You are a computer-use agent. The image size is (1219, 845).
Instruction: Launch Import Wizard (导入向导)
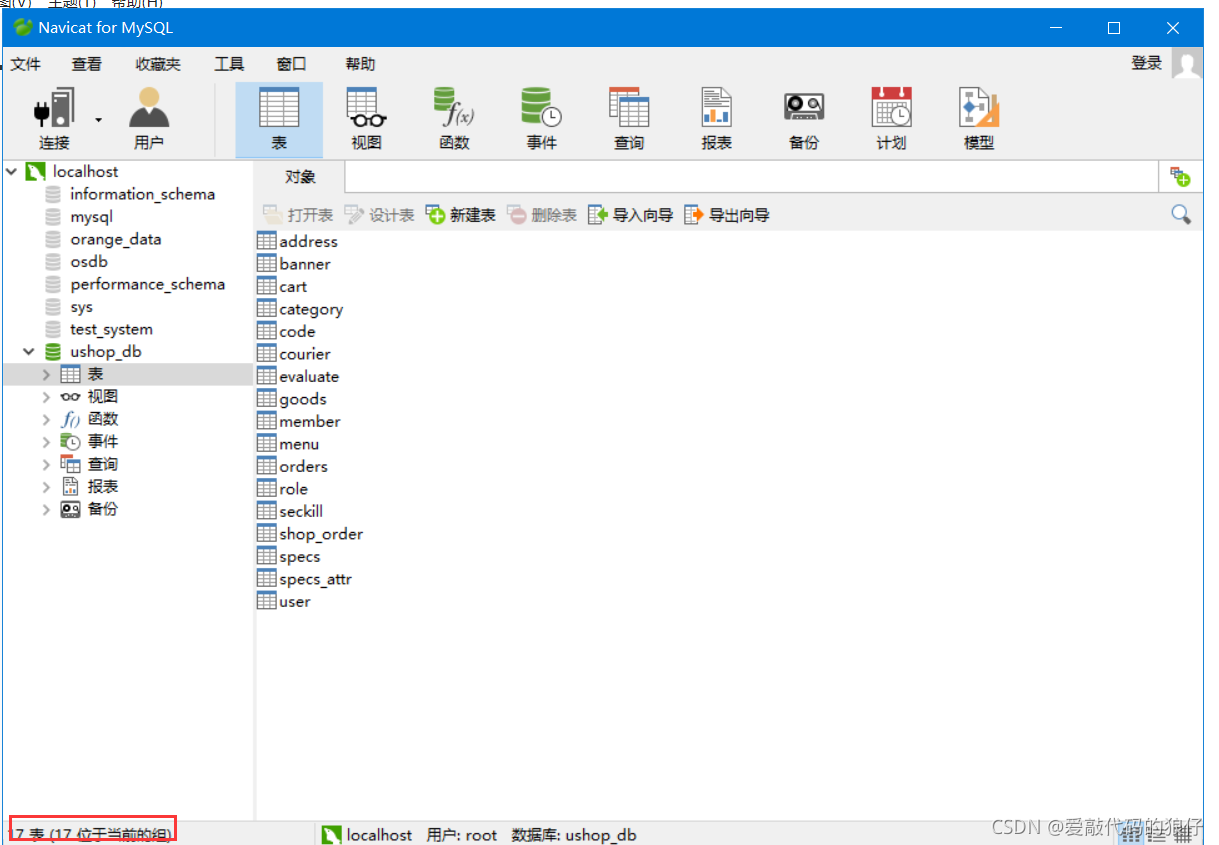click(631, 215)
